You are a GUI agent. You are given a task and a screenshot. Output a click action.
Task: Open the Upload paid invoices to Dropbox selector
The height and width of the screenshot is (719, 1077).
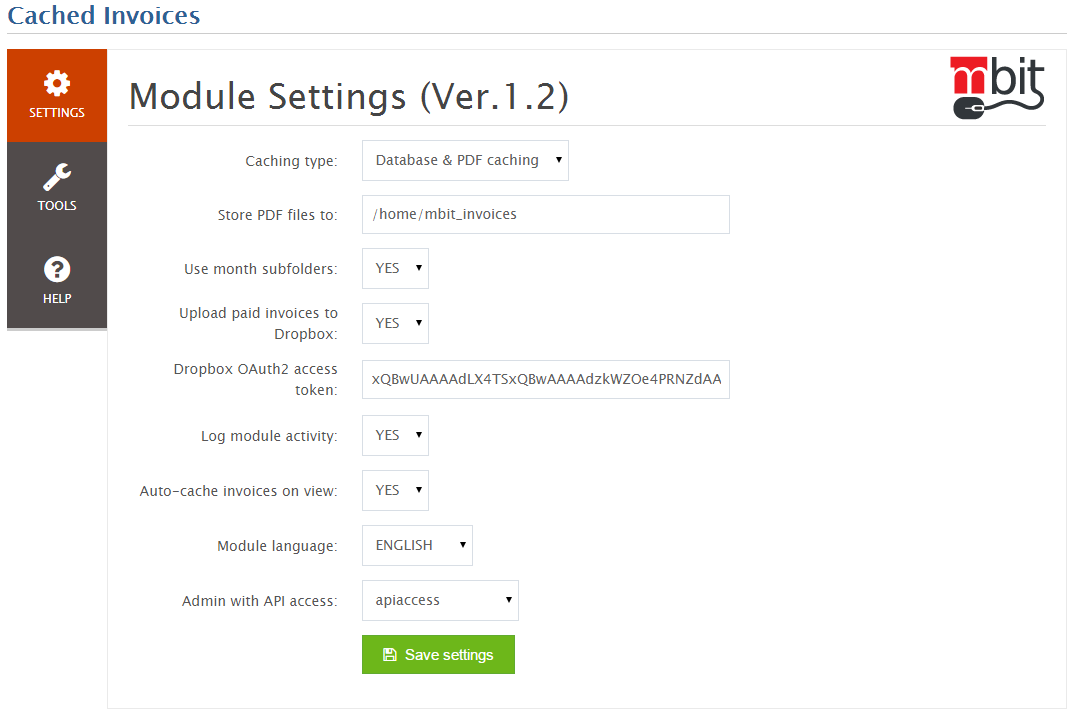[x=395, y=323]
